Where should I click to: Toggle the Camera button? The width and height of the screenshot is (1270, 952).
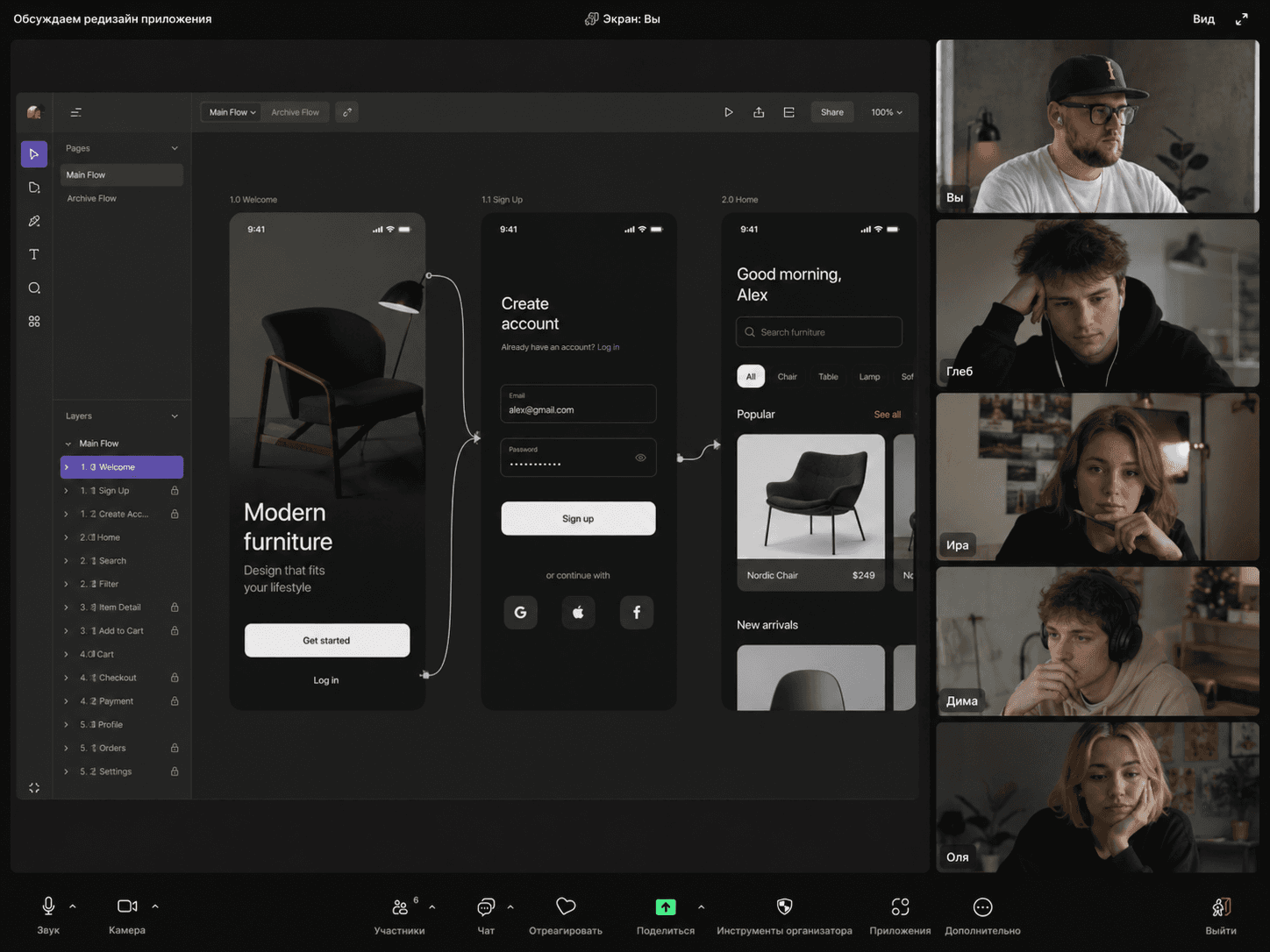[x=127, y=906]
